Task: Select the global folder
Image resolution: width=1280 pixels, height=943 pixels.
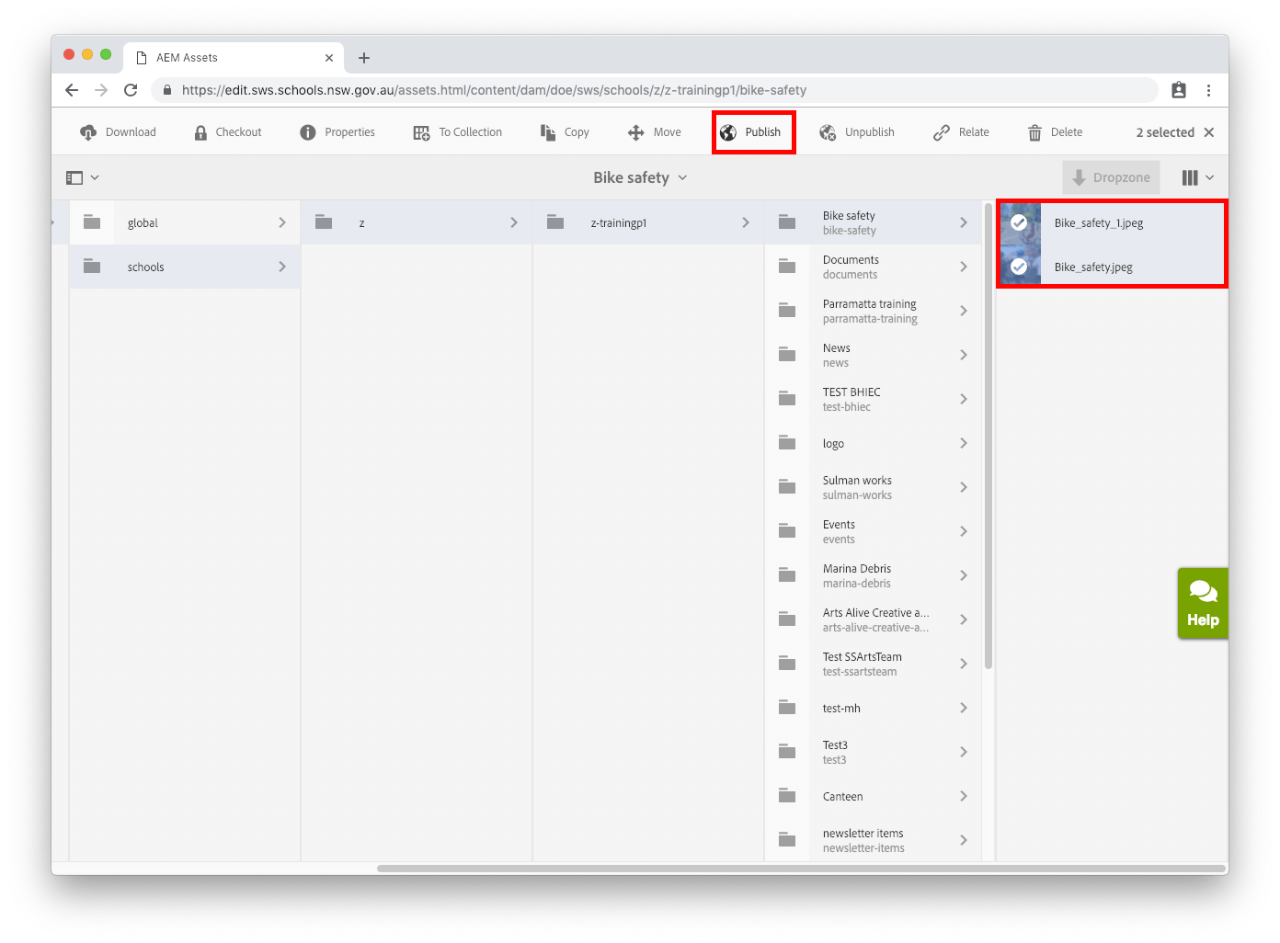Action: tap(185, 223)
